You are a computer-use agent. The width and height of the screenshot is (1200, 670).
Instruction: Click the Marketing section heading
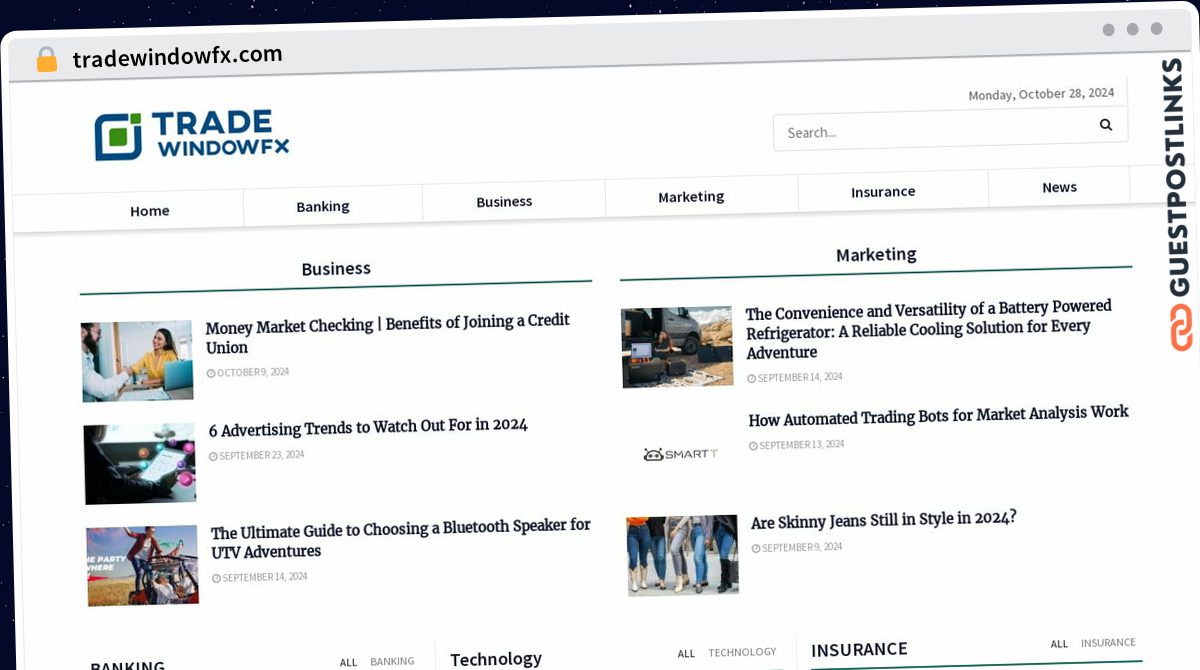876,255
